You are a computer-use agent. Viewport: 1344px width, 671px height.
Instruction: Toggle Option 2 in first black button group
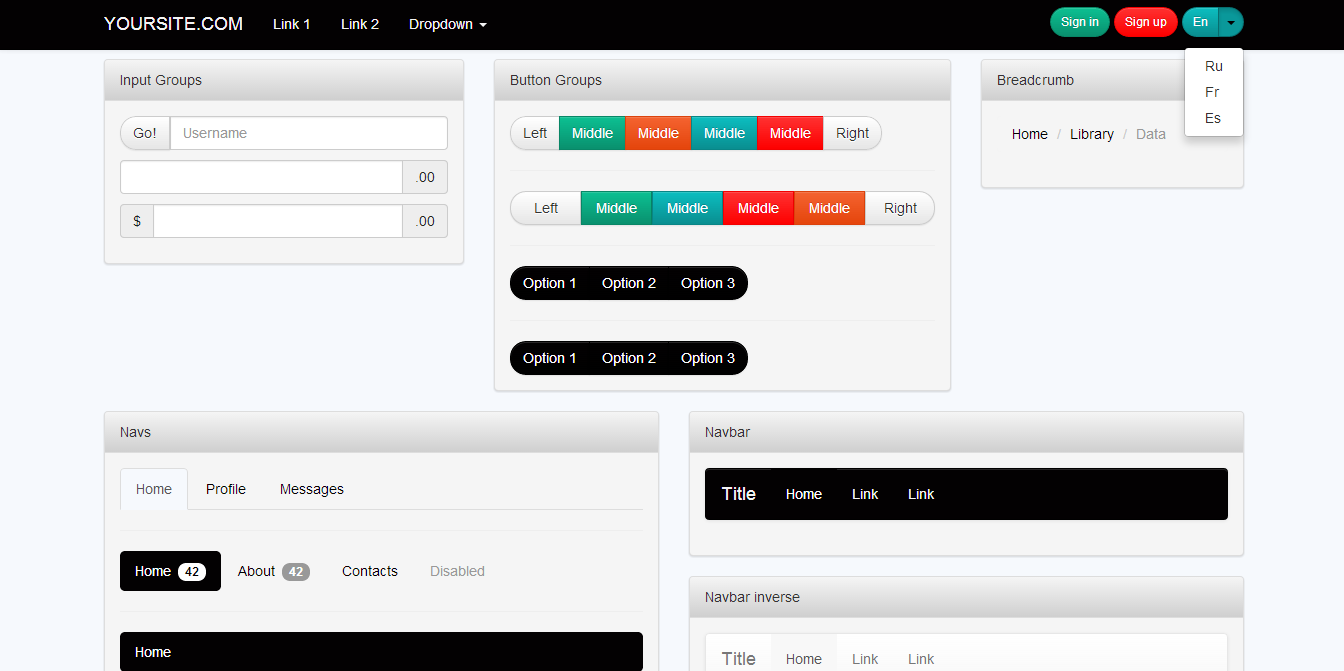(629, 283)
